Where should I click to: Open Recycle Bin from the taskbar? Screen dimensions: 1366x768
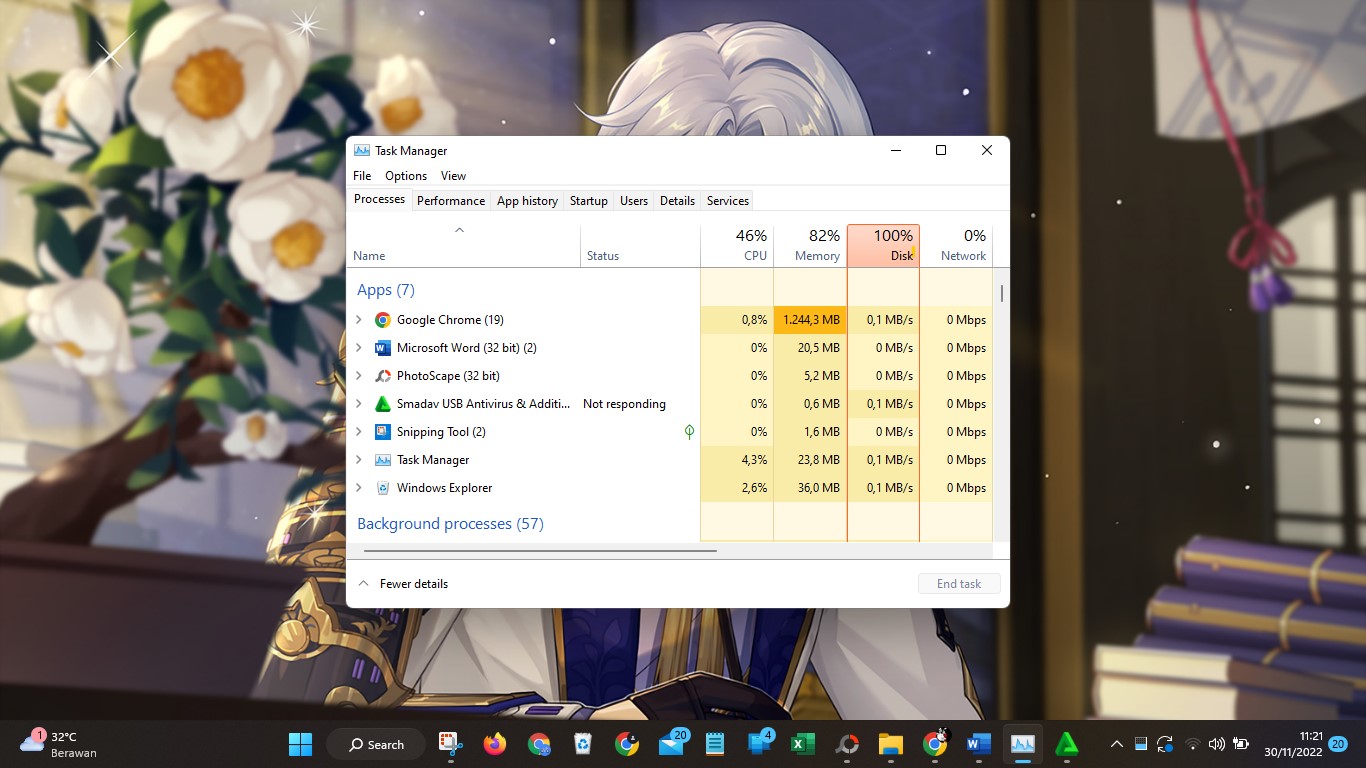tap(583, 744)
